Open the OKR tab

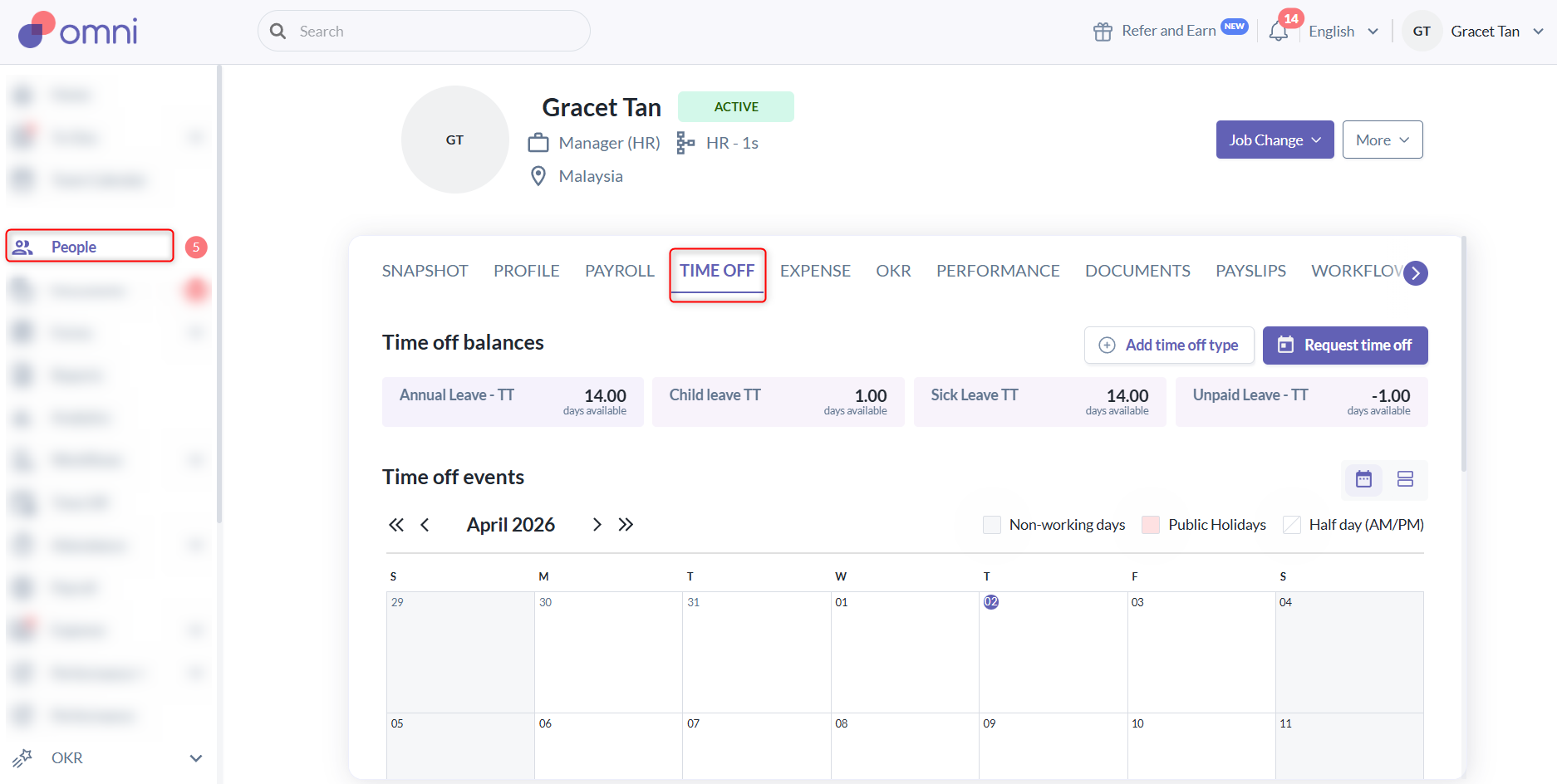(893, 271)
